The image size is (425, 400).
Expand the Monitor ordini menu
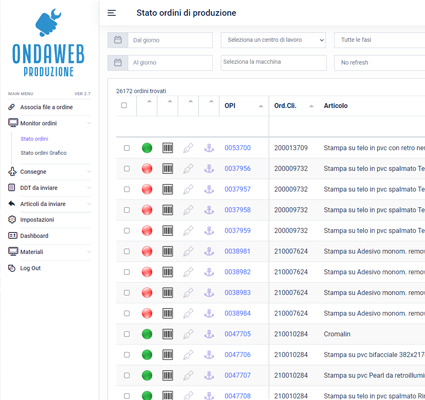coord(49,123)
